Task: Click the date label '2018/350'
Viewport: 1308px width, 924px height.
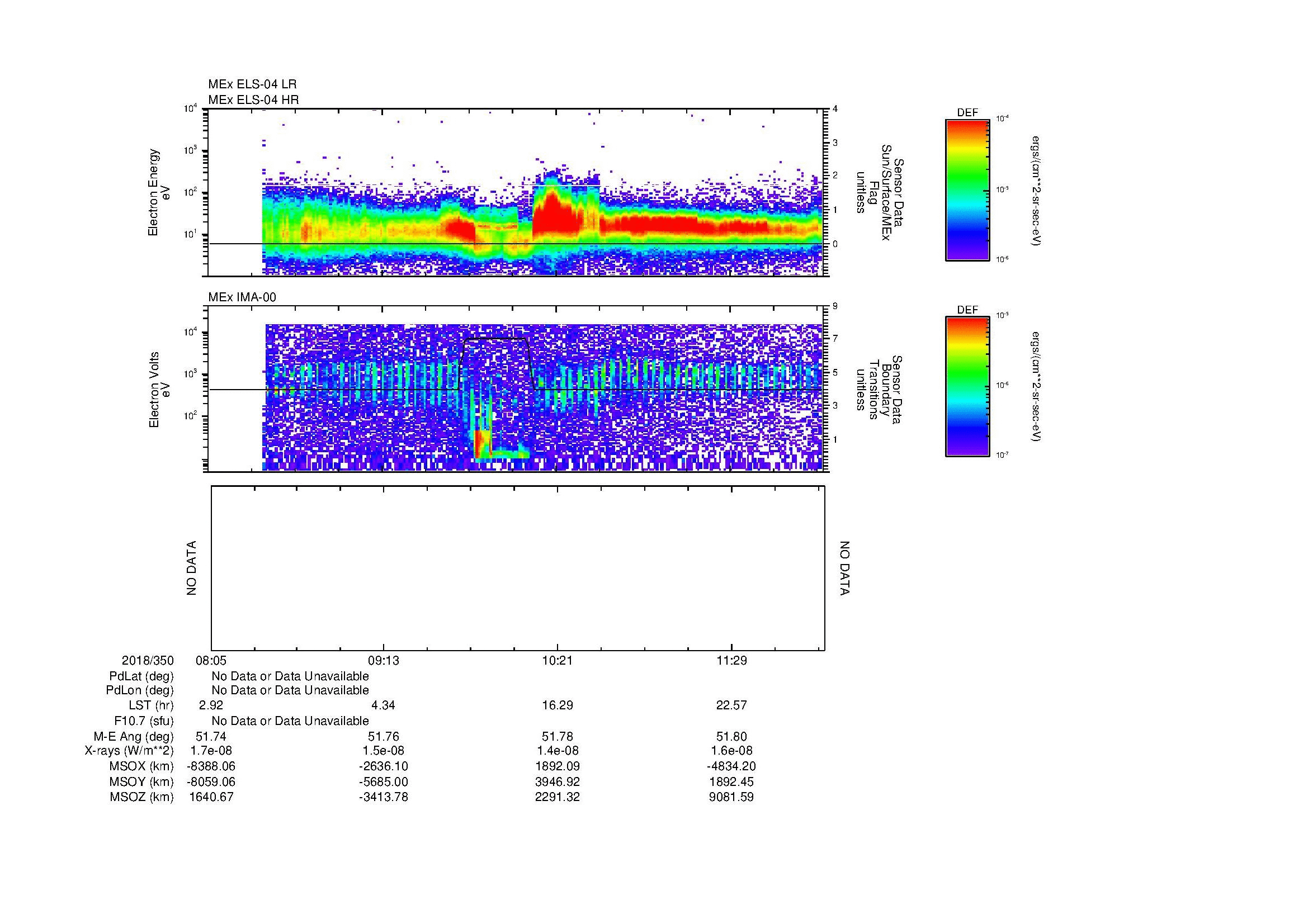Action: click(x=148, y=660)
